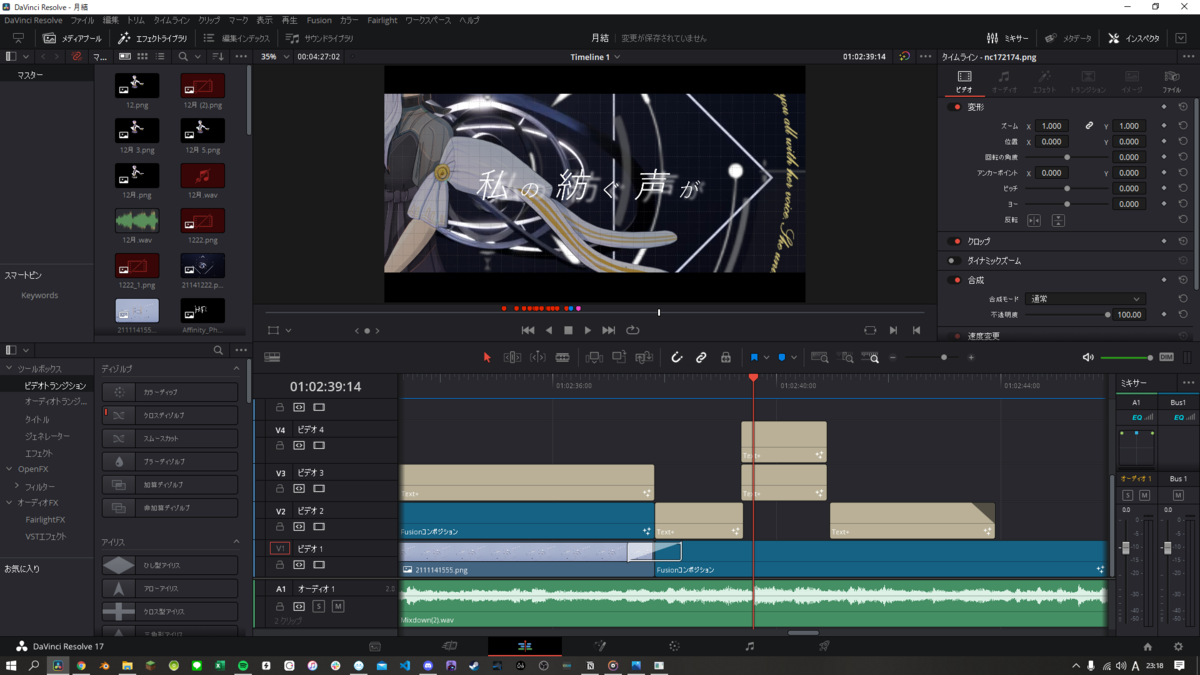1200x675 pixels.
Task: Click the Full Extent Zoom icon
Action: tap(820, 357)
